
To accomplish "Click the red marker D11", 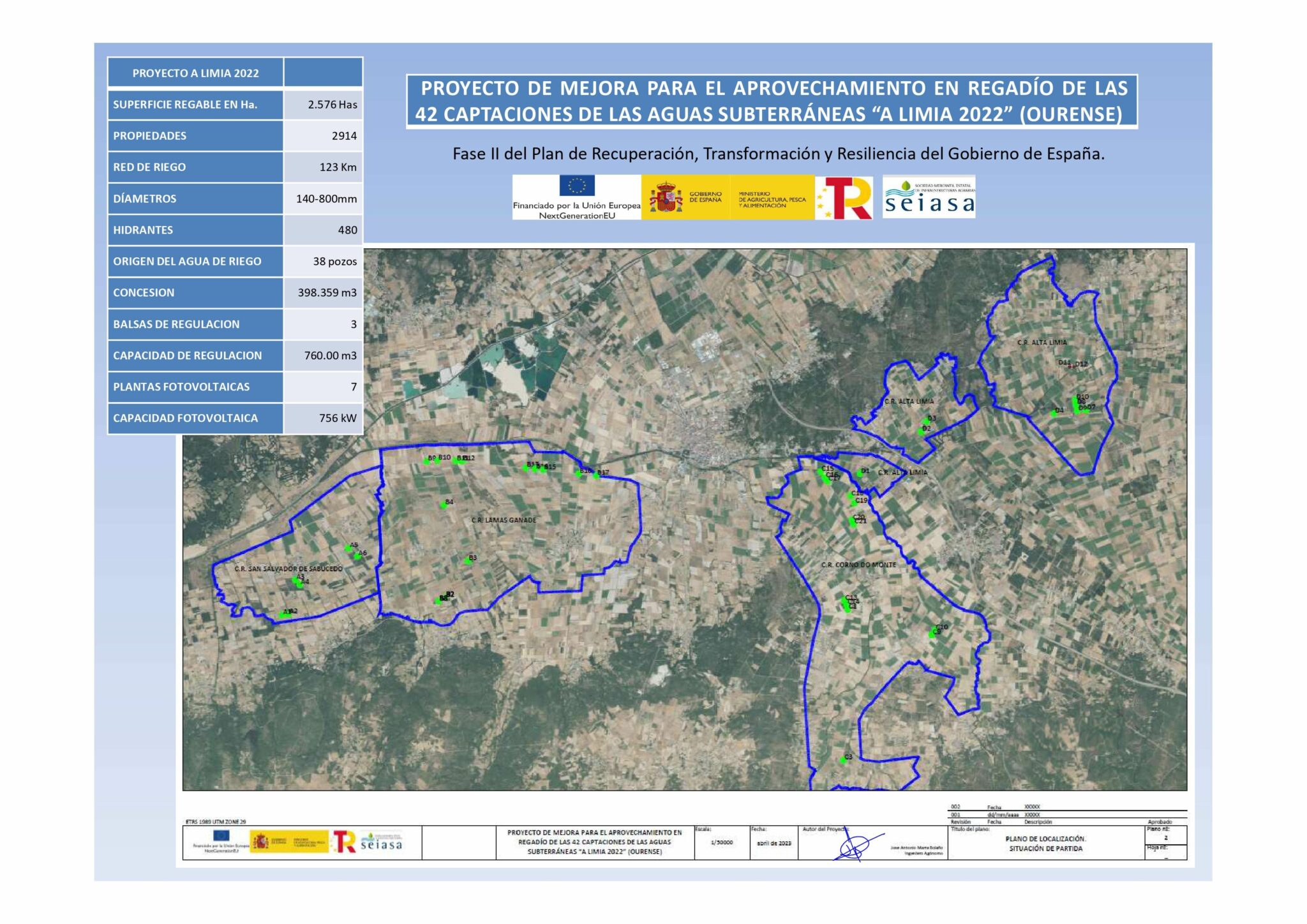I will [1070, 366].
